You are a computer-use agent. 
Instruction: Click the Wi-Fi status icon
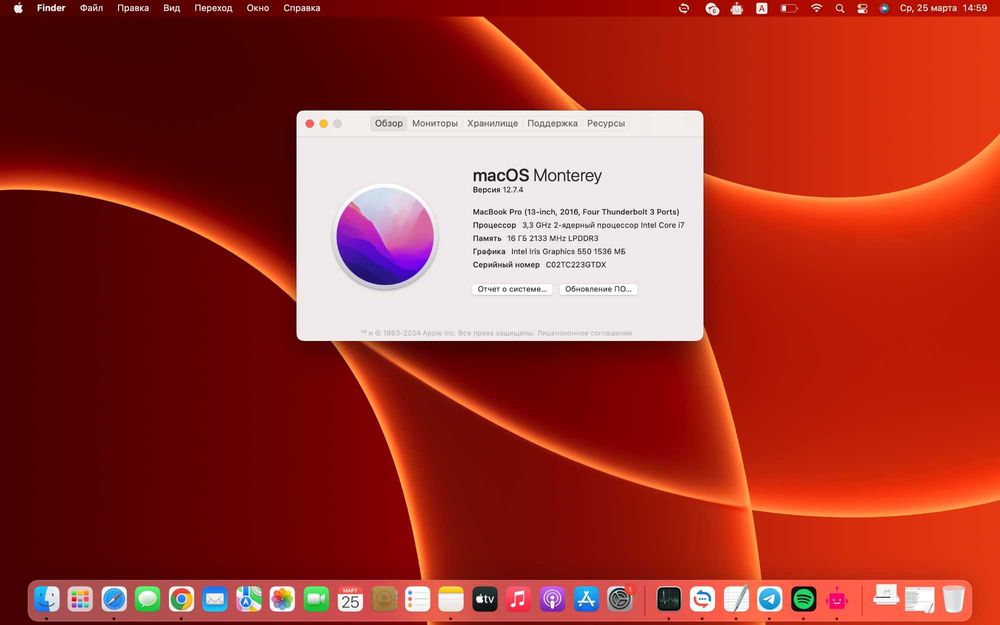[x=816, y=8]
